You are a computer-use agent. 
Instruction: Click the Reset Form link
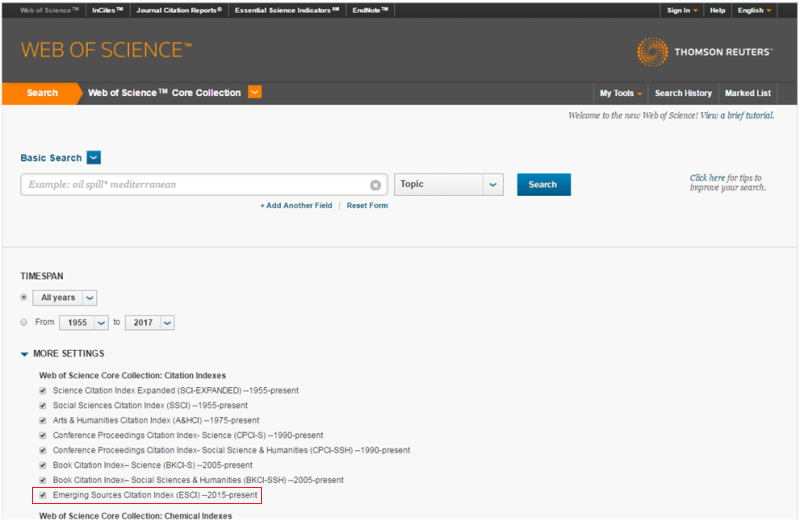click(x=367, y=205)
